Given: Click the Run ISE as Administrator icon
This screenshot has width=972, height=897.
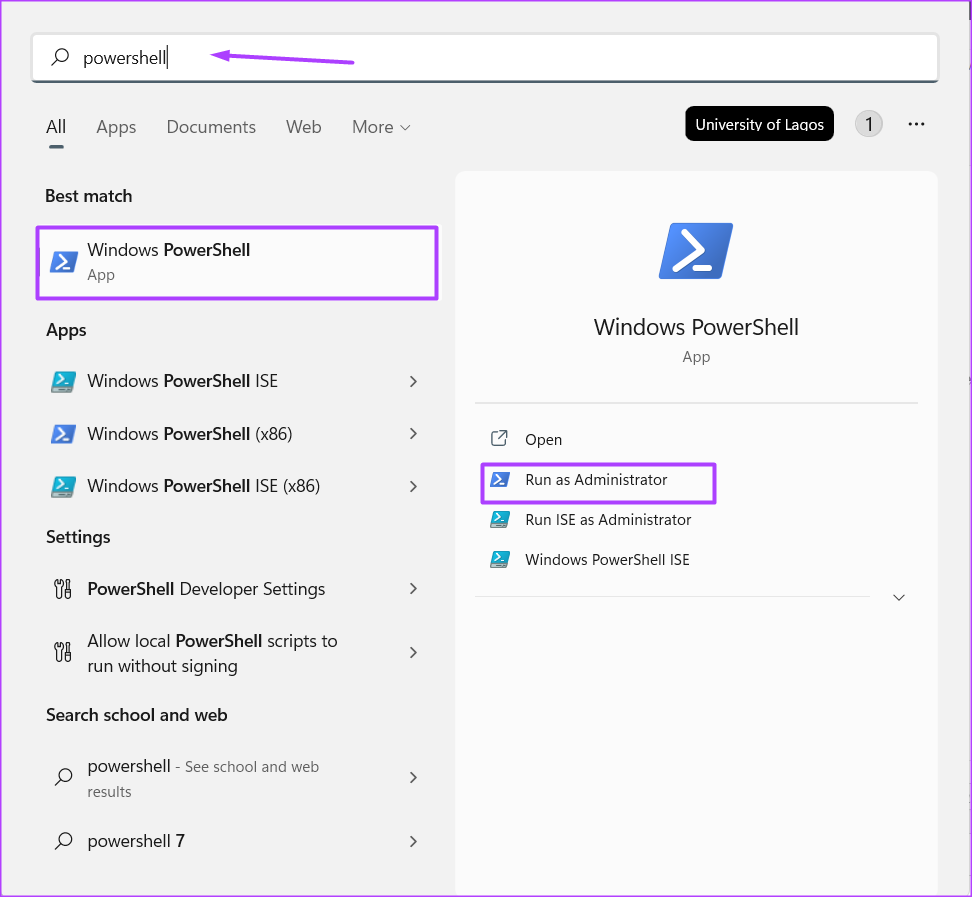Looking at the screenshot, I should pyautogui.click(x=500, y=519).
